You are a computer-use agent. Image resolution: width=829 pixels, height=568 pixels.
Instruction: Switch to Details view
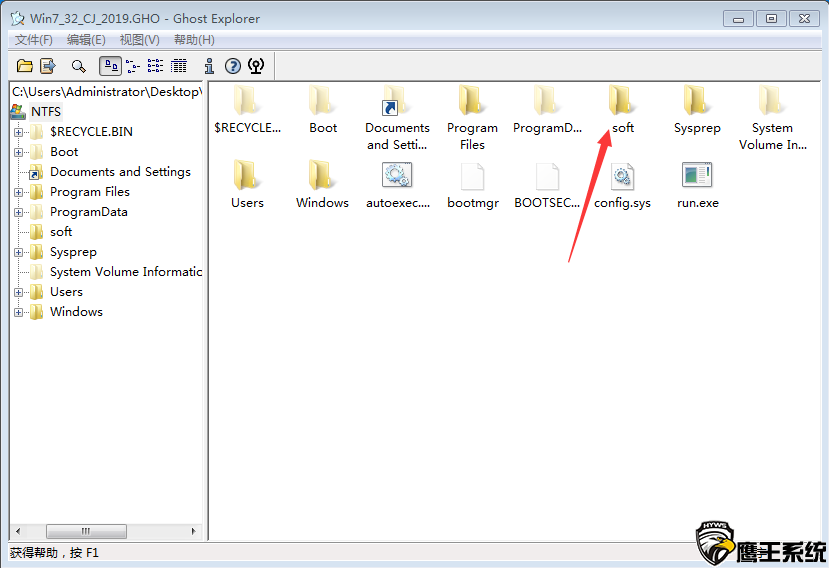pyautogui.click(x=179, y=66)
